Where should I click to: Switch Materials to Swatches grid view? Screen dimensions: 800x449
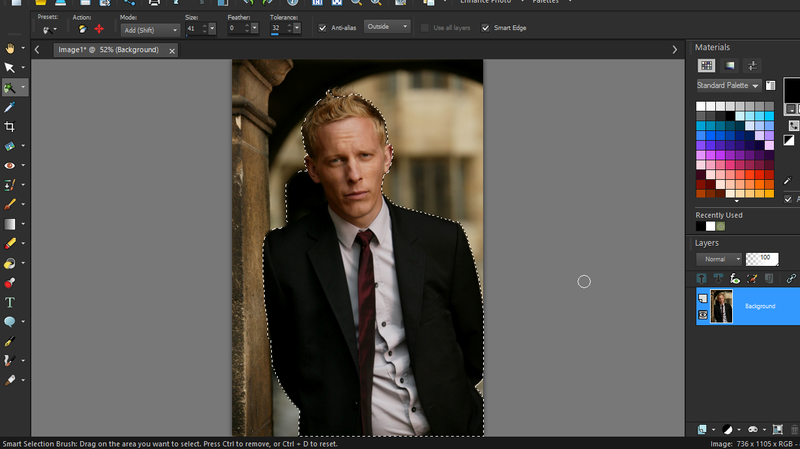(707, 65)
